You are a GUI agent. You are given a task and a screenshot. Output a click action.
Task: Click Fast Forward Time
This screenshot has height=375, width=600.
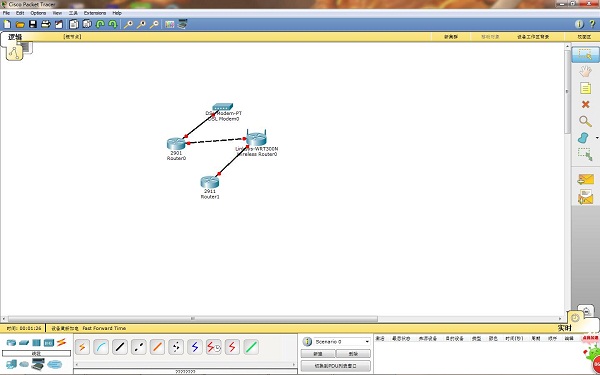[104, 328]
